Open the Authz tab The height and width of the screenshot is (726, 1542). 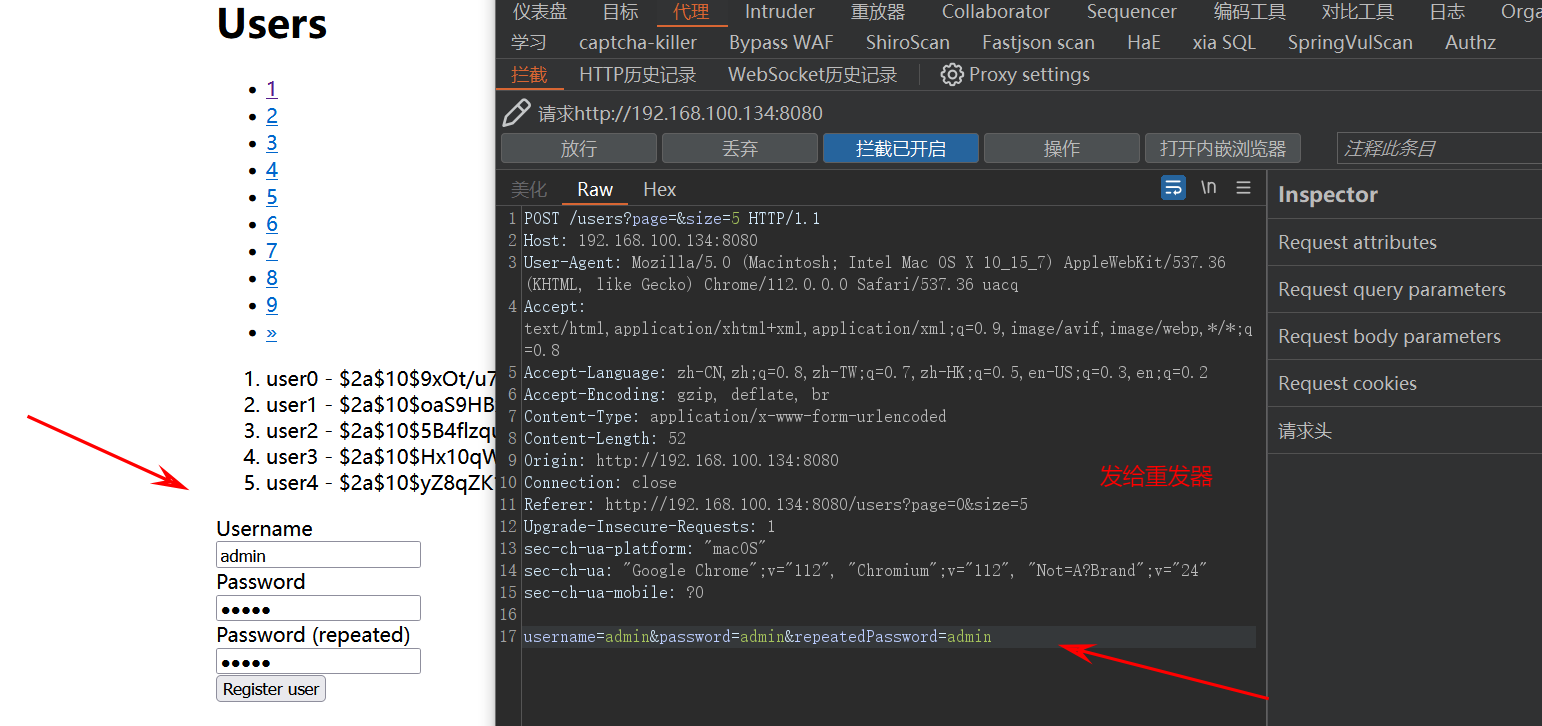tap(1471, 43)
